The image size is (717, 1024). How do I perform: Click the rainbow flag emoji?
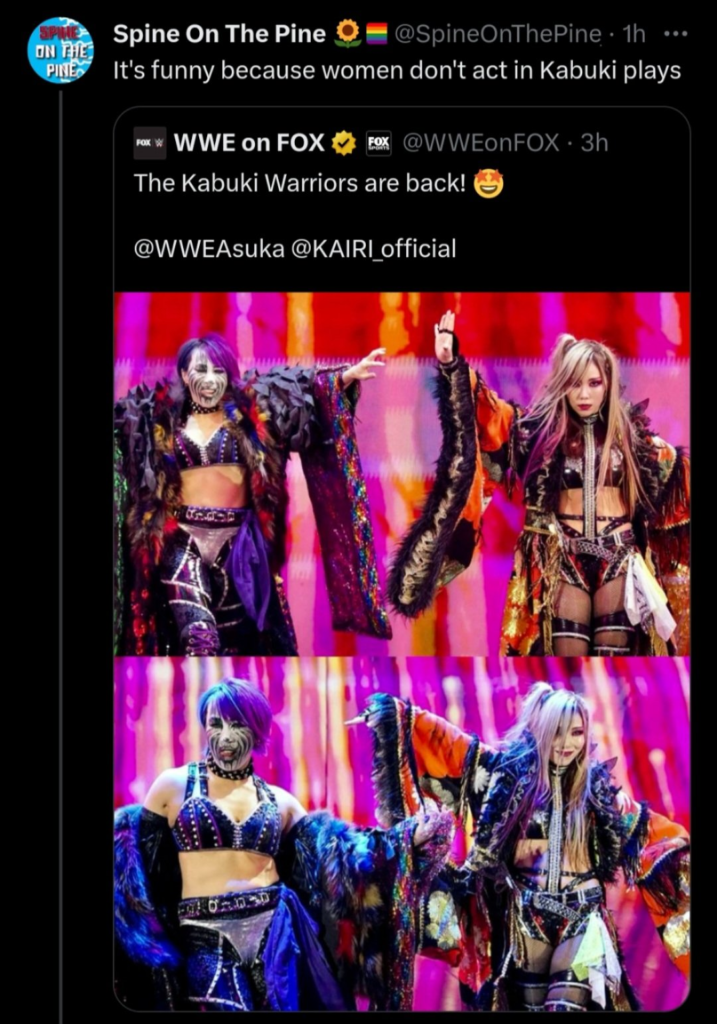coord(377,33)
